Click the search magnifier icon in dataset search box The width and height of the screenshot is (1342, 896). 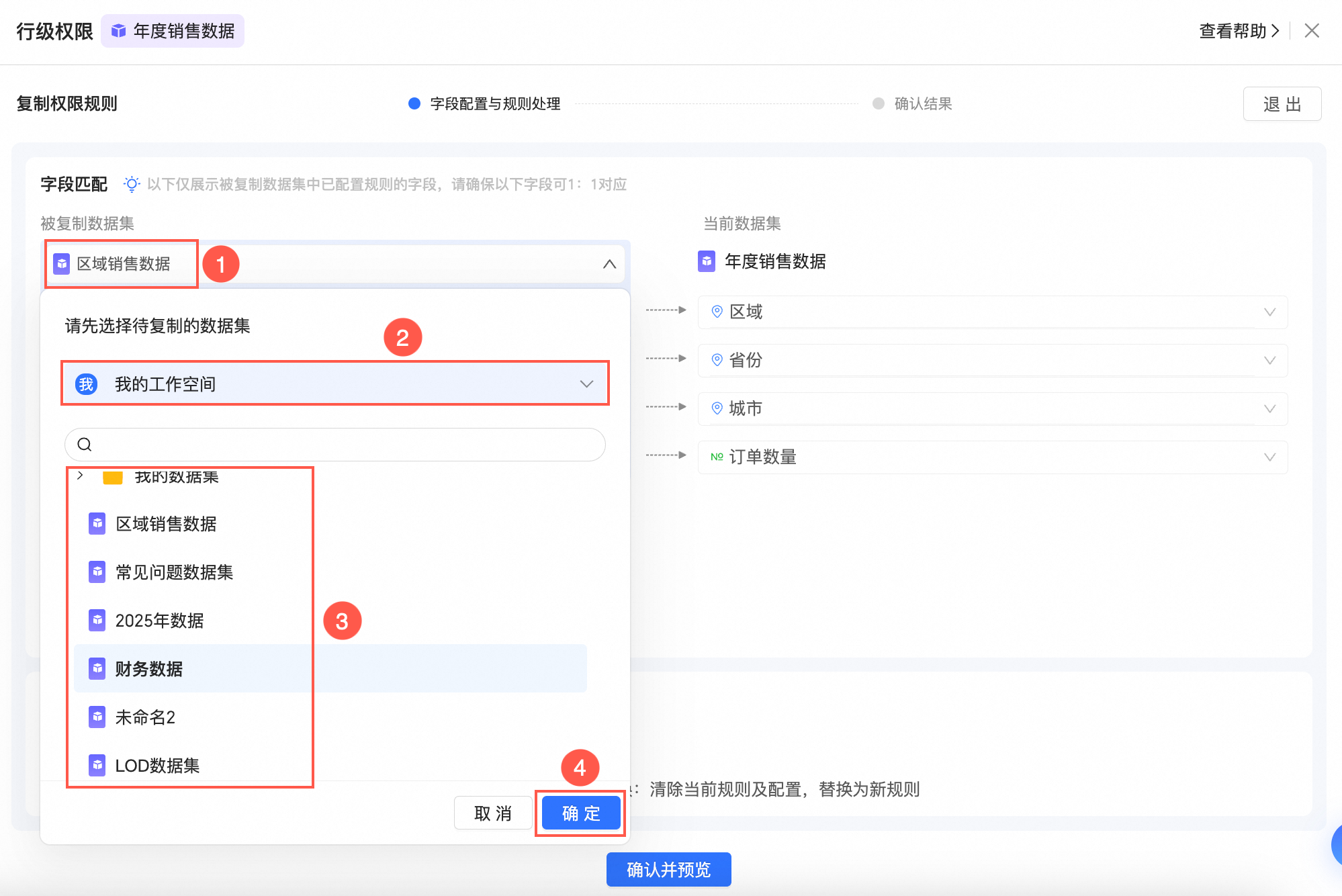[85, 445]
